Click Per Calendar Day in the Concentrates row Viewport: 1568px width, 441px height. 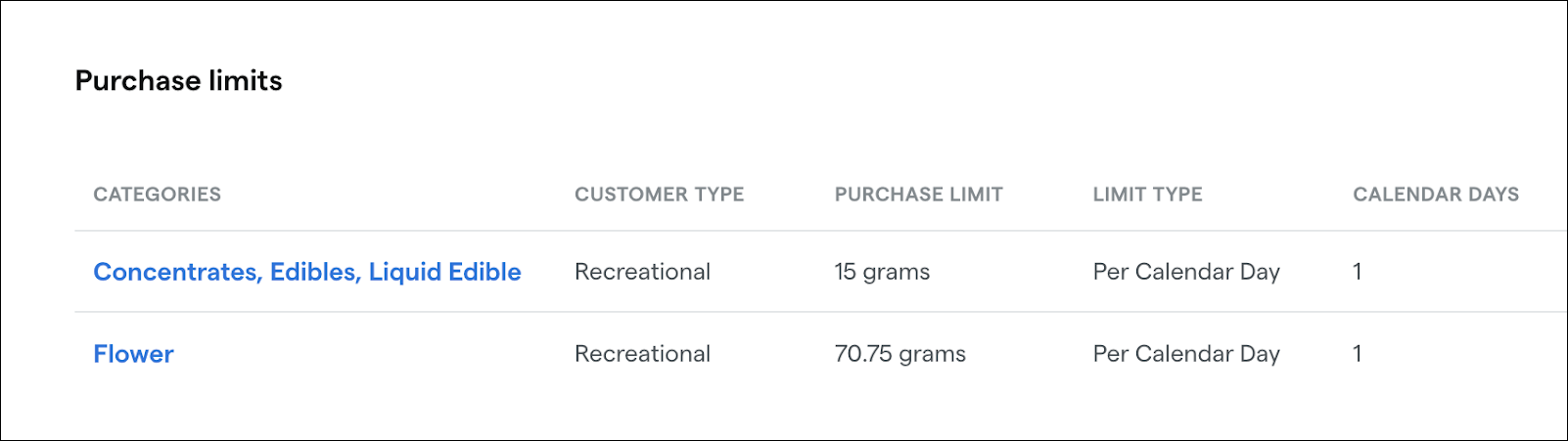tap(1185, 272)
